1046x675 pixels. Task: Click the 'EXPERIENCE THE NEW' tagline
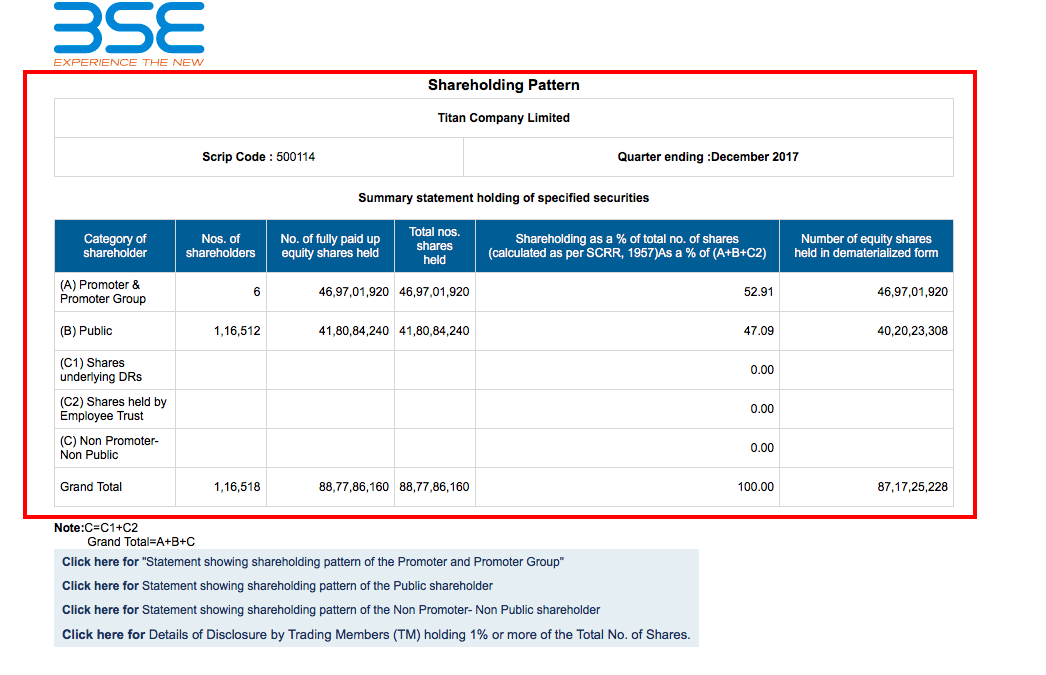(129, 62)
